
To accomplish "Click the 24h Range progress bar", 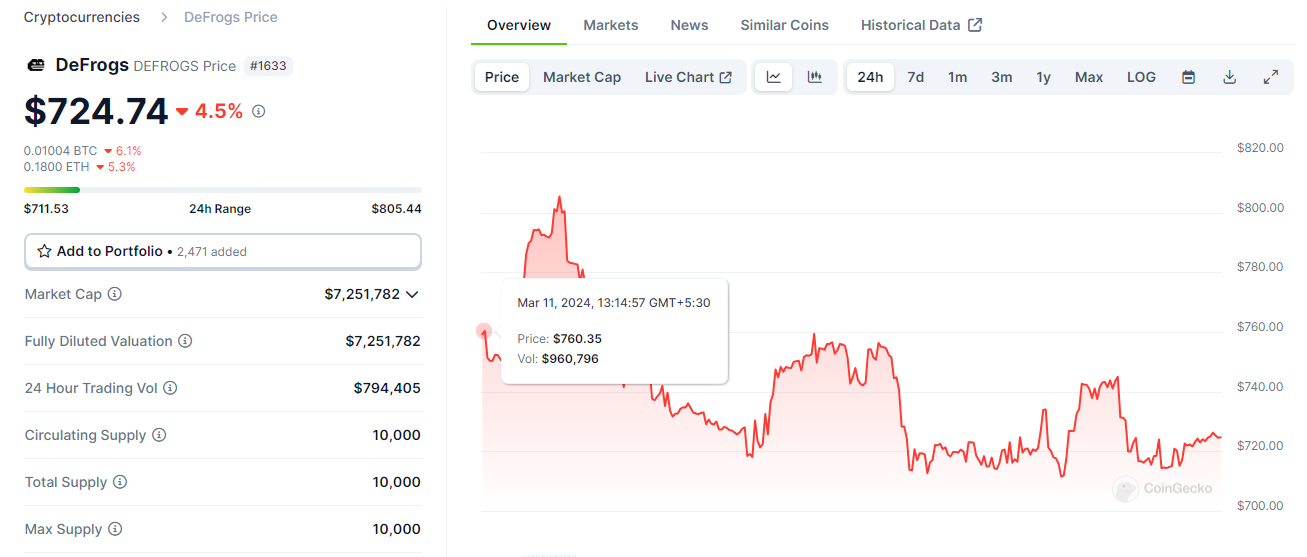I will [x=223, y=189].
